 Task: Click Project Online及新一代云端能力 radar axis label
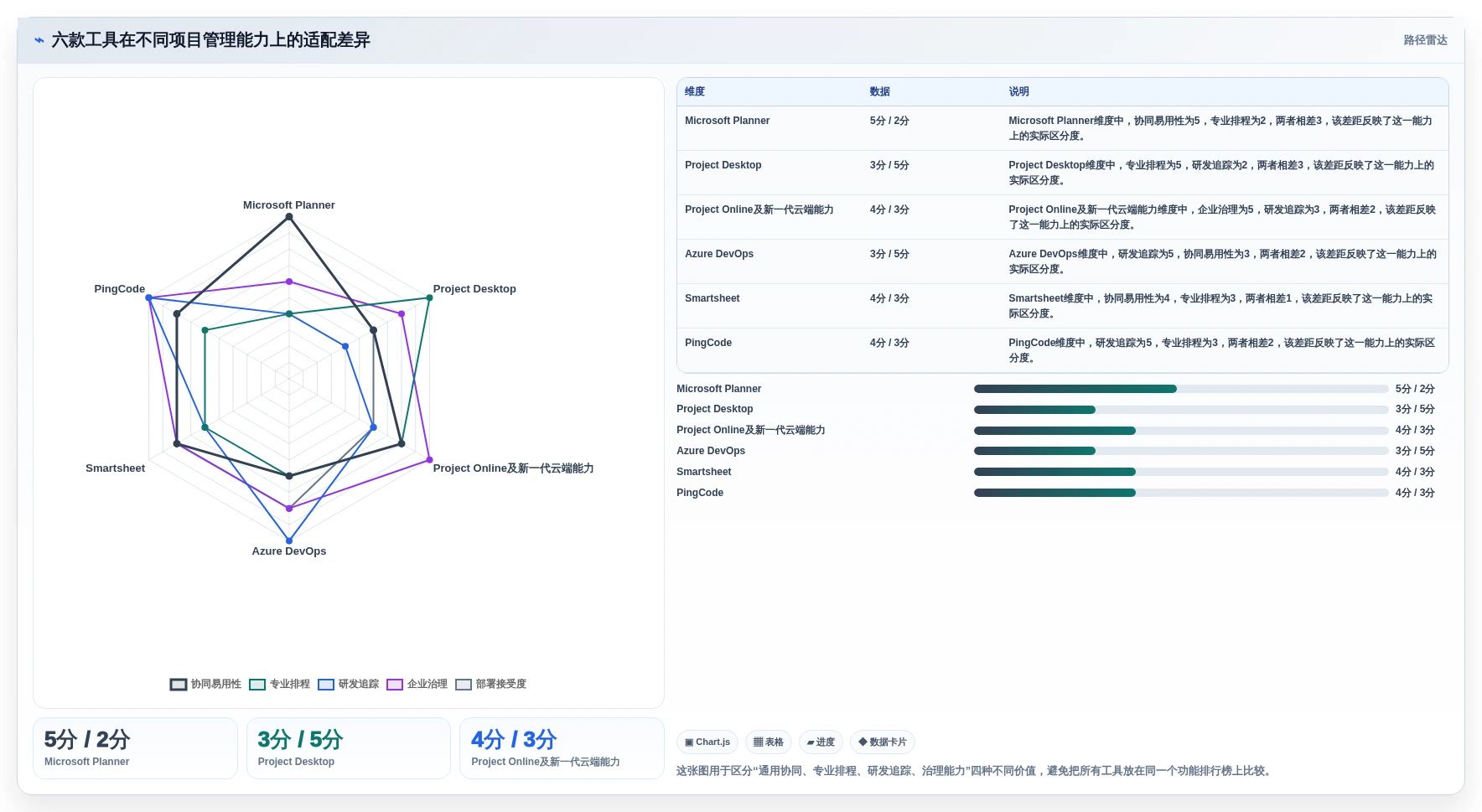point(513,468)
